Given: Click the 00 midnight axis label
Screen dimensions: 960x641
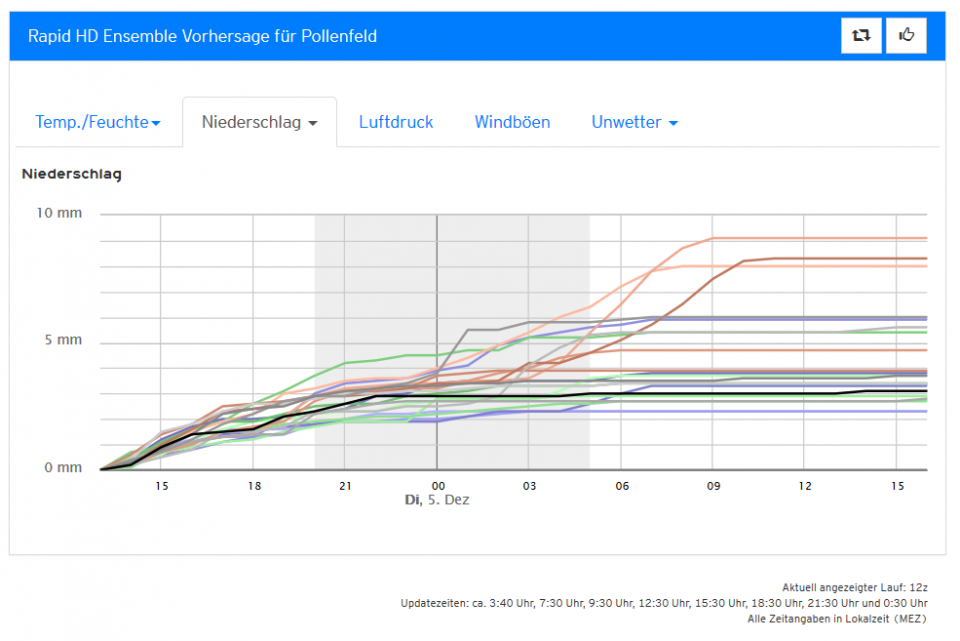Looking at the screenshot, I should (x=437, y=485).
